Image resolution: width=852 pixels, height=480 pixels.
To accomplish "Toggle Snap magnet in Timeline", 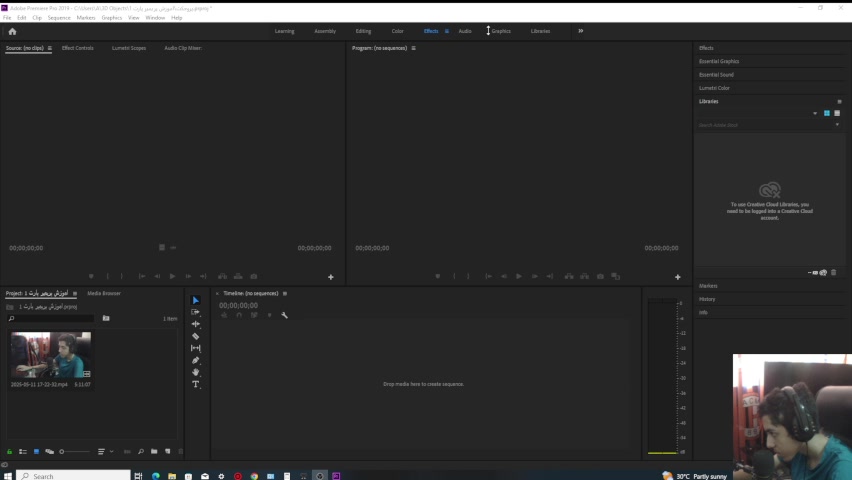I will point(239,315).
